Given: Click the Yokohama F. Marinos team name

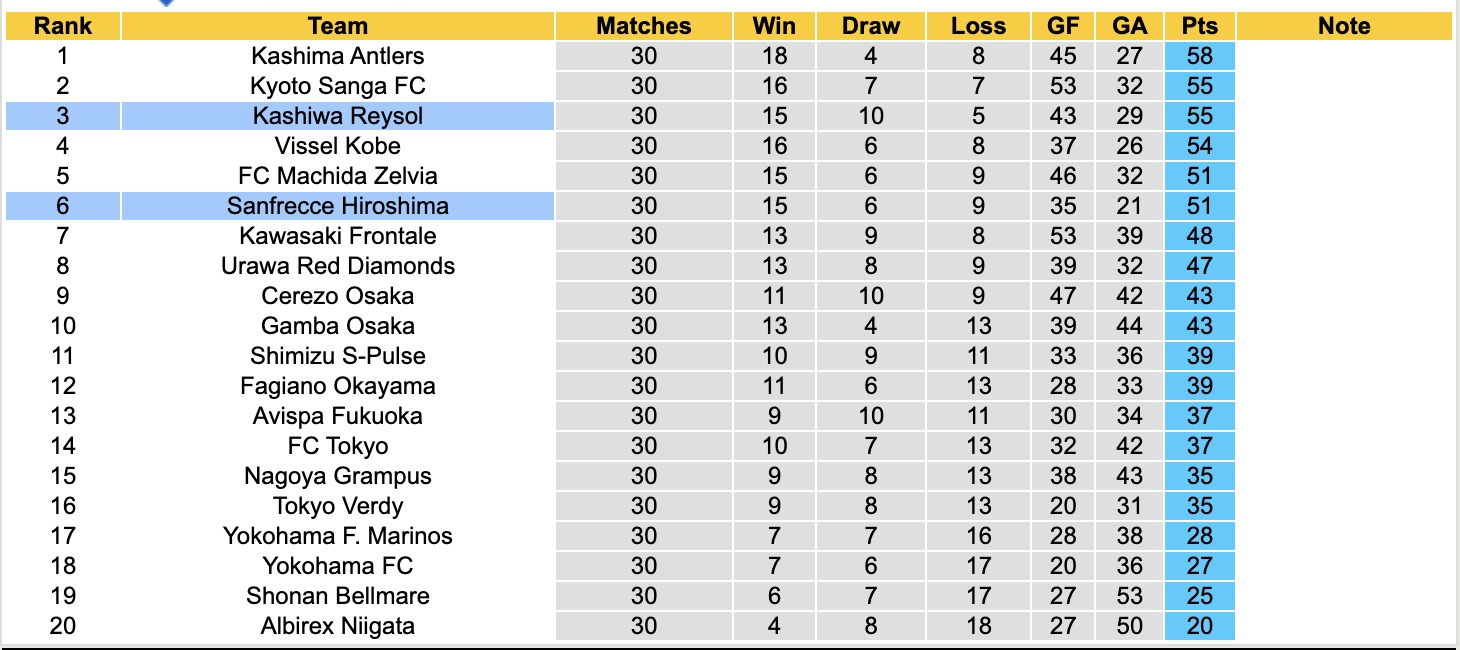Looking at the screenshot, I should tap(338, 536).
